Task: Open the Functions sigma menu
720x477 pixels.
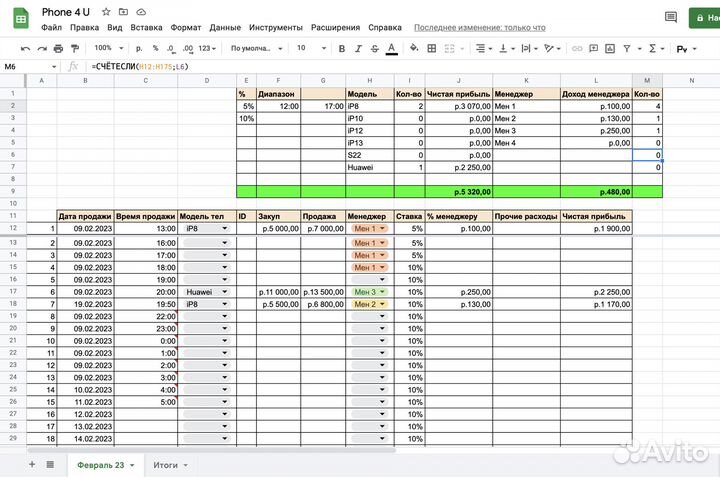Action: [656, 48]
